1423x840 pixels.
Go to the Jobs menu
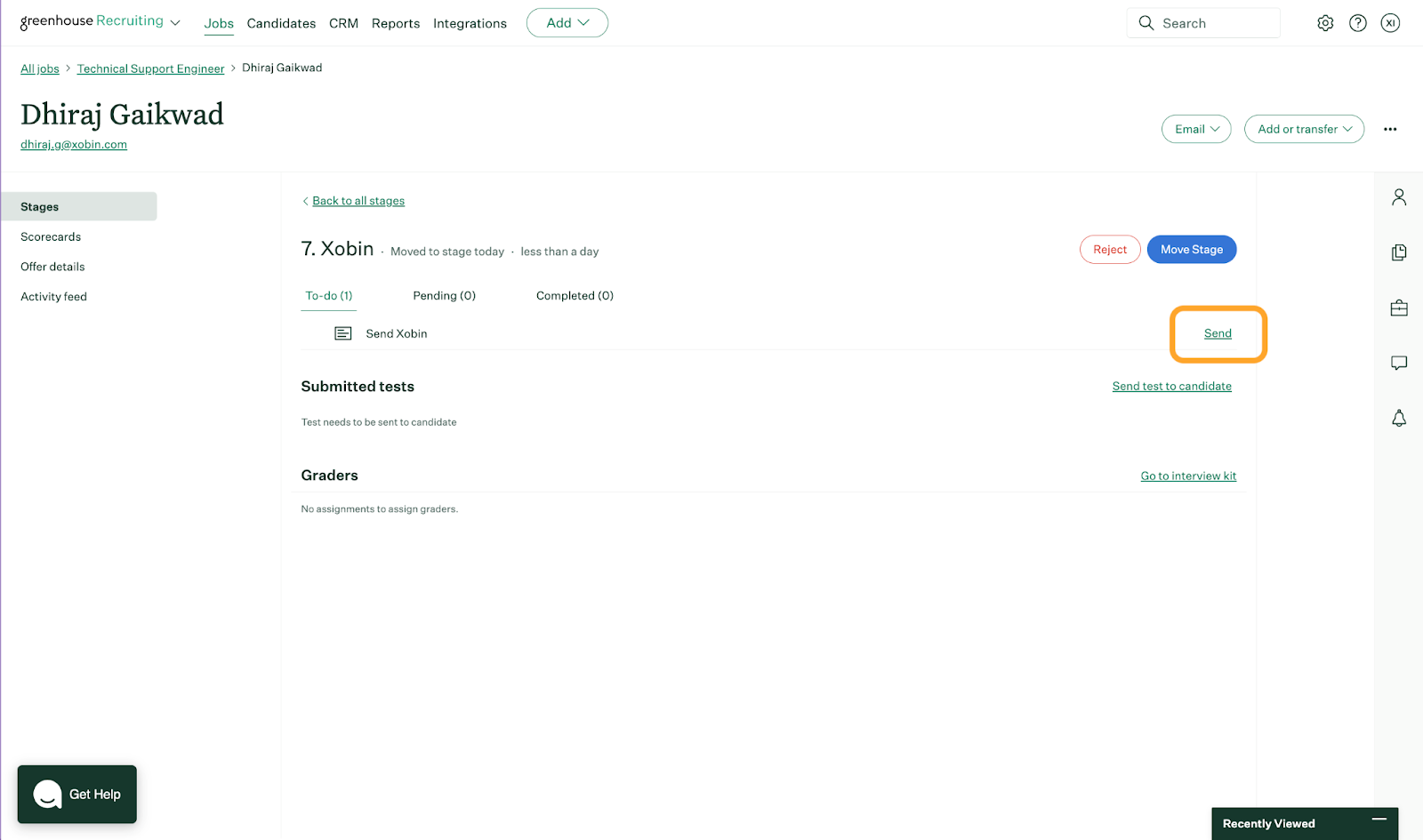coord(219,23)
